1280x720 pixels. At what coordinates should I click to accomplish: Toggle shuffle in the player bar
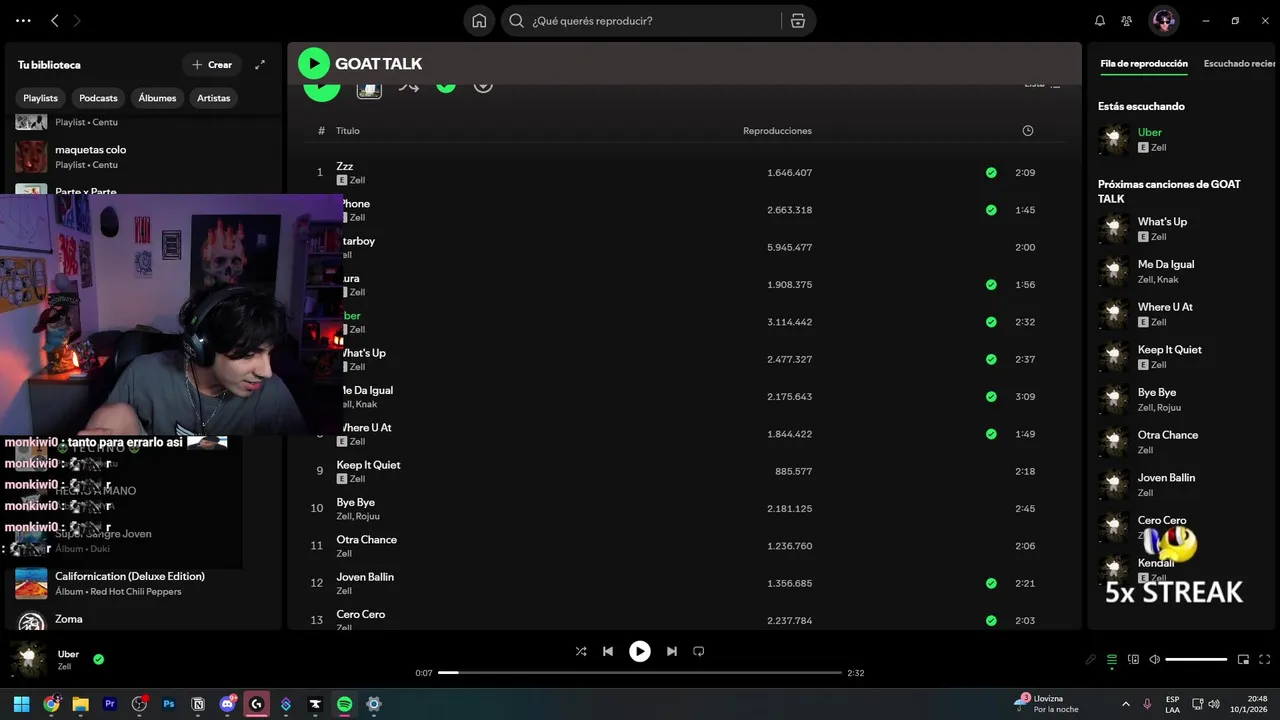pyautogui.click(x=581, y=651)
